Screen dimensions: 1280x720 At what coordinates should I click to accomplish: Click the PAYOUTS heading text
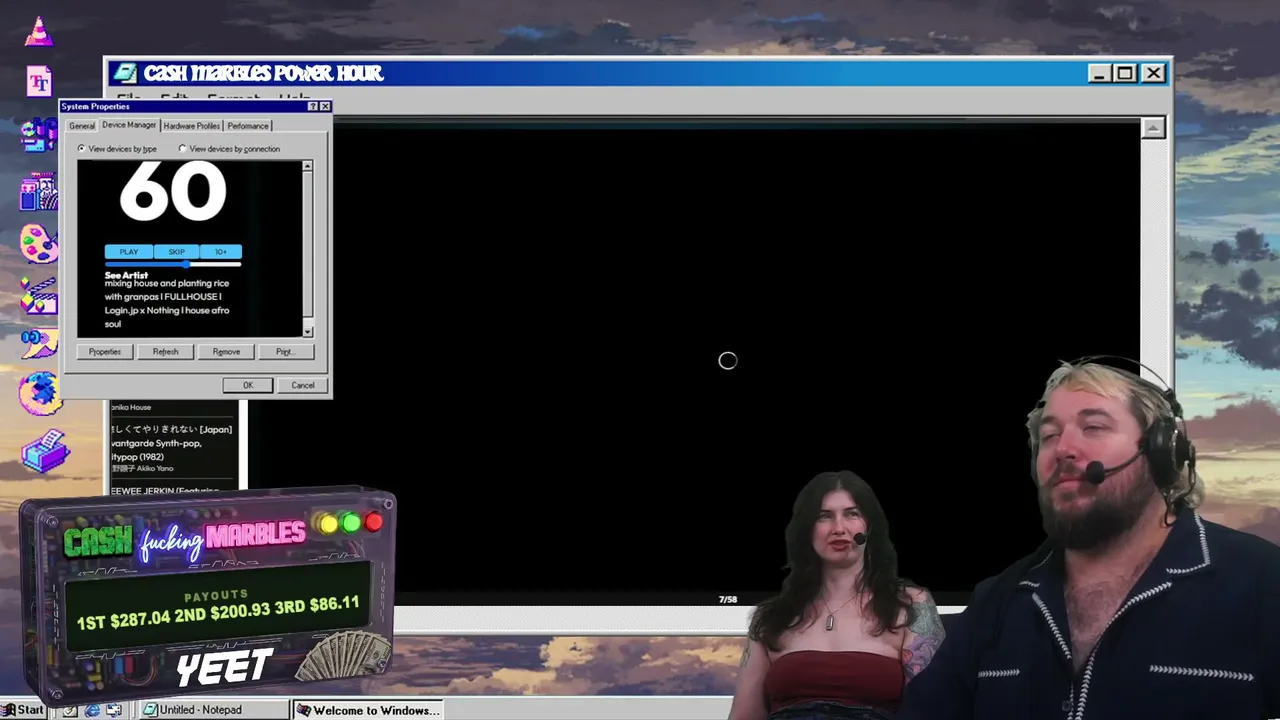[x=216, y=596]
